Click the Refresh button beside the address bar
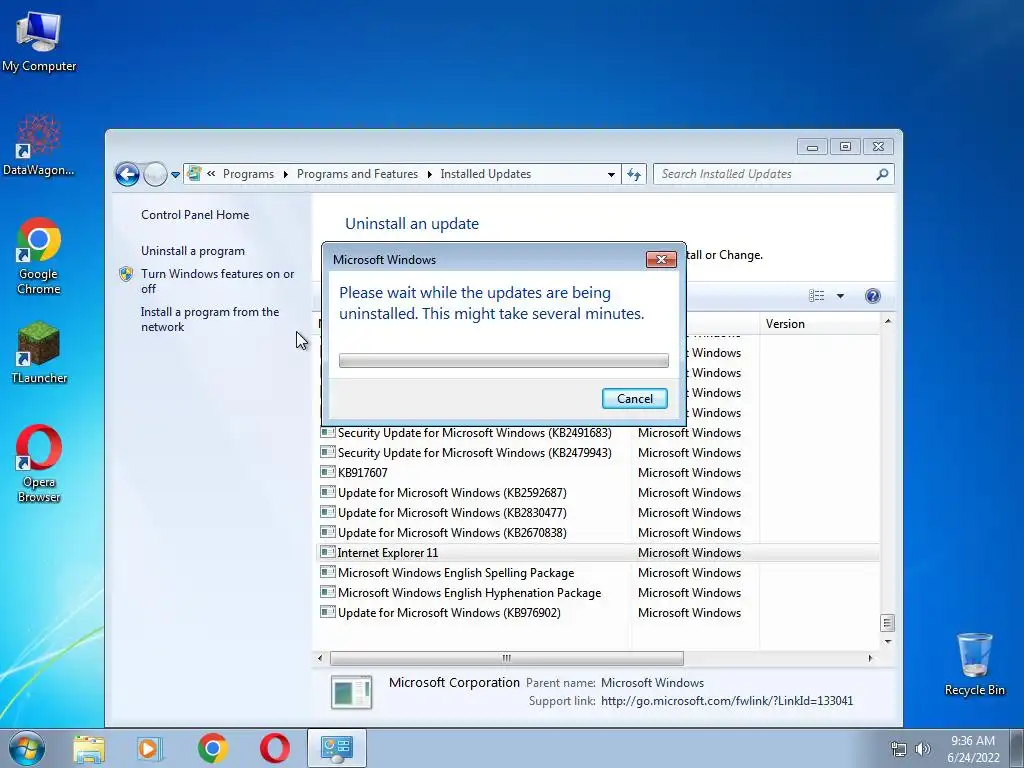Image resolution: width=1024 pixels, height=768 pixels. [633, 174]
